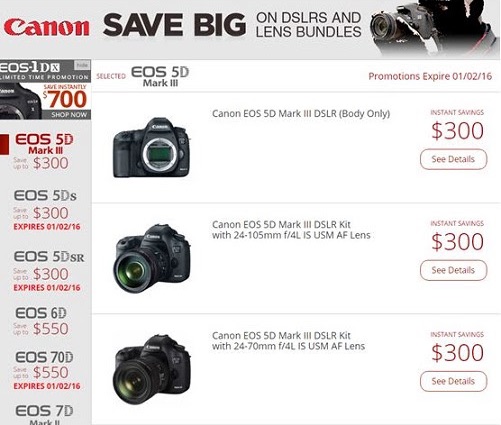Open the 24-105mm f/4L kit title link

click(291, 230)
